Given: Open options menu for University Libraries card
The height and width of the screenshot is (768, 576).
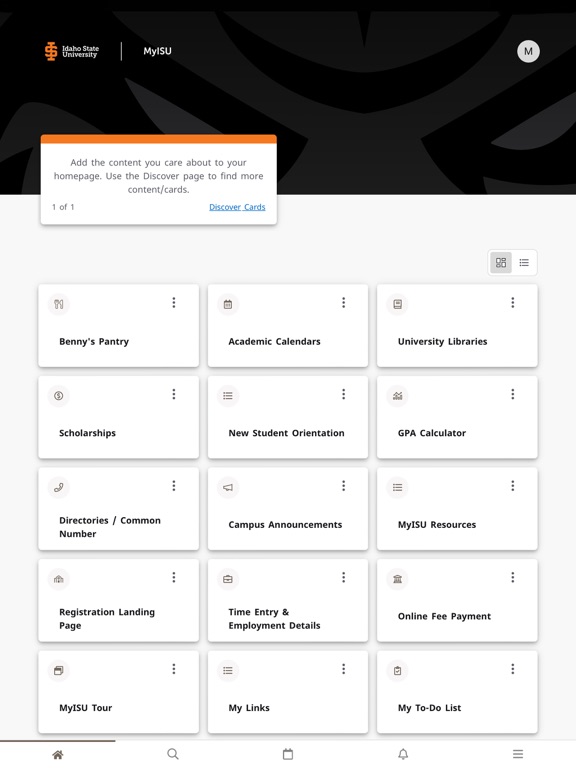Looking at the screenshot, I should coord(513,303).
